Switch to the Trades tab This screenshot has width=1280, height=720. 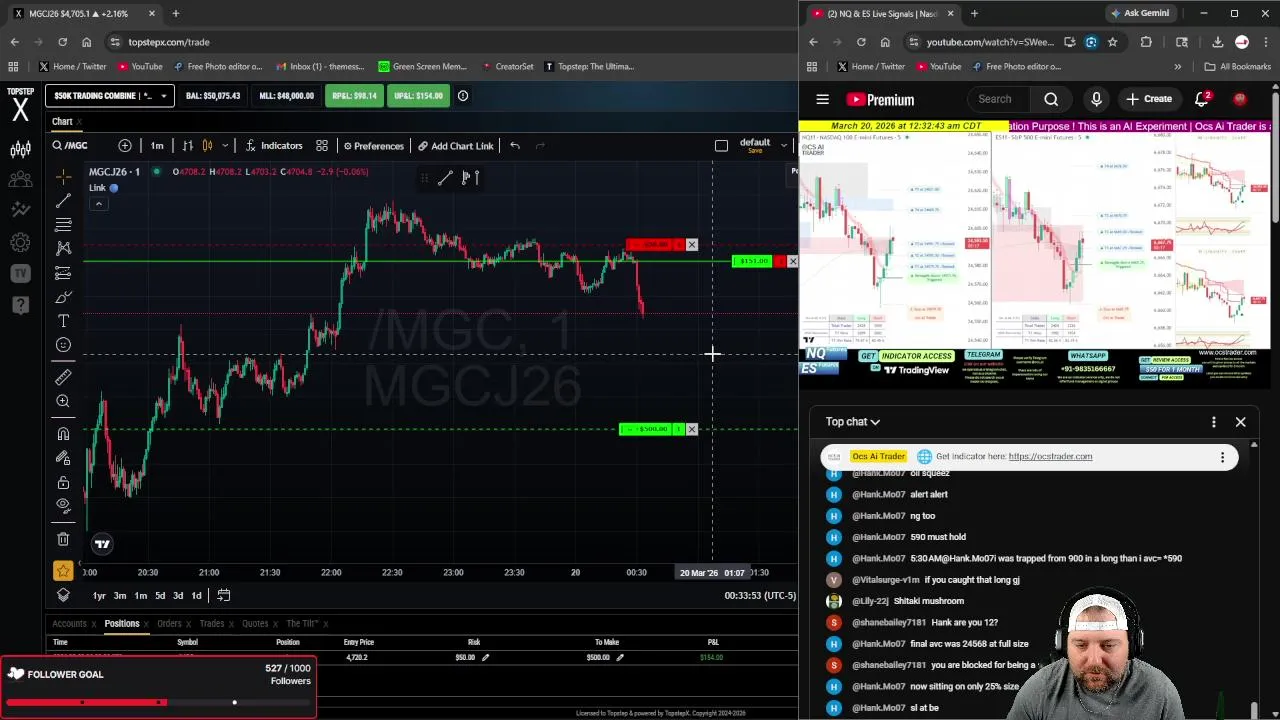212,624
